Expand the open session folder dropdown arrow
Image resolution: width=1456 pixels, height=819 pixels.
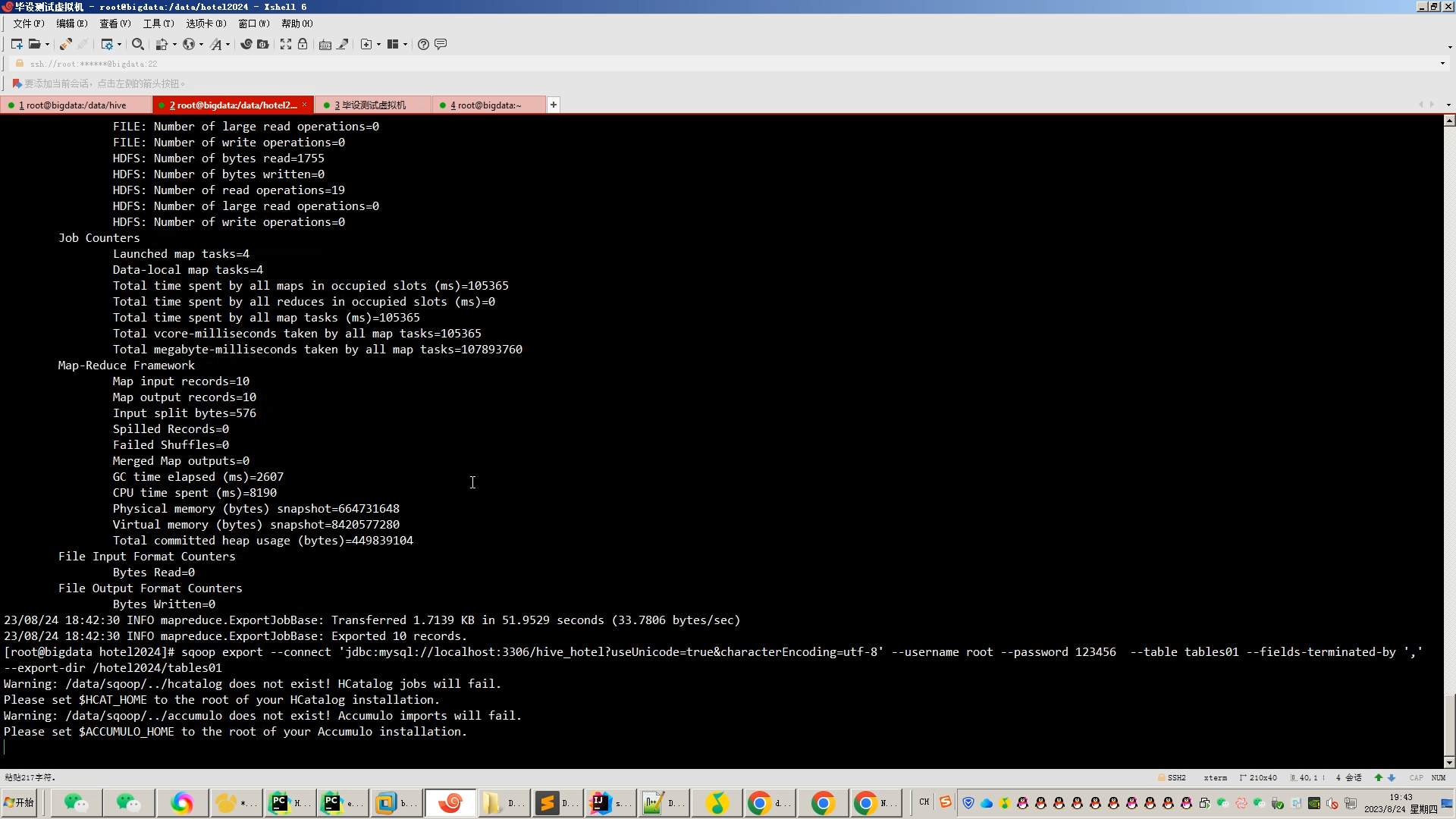click(x=47, y=44)
